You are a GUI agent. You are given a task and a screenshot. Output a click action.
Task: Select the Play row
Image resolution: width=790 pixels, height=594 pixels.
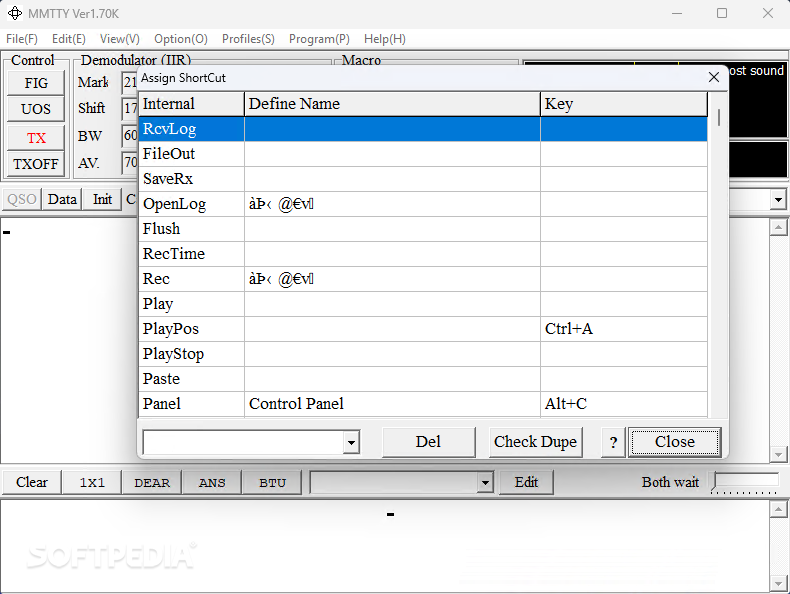click(x=423, y=304)
